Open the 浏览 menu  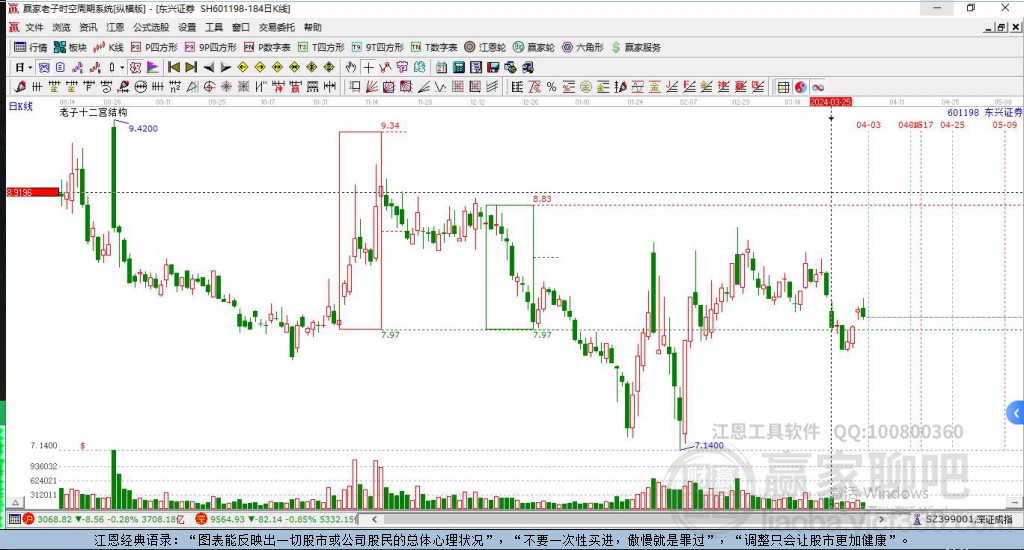click(x=61, y=27)
